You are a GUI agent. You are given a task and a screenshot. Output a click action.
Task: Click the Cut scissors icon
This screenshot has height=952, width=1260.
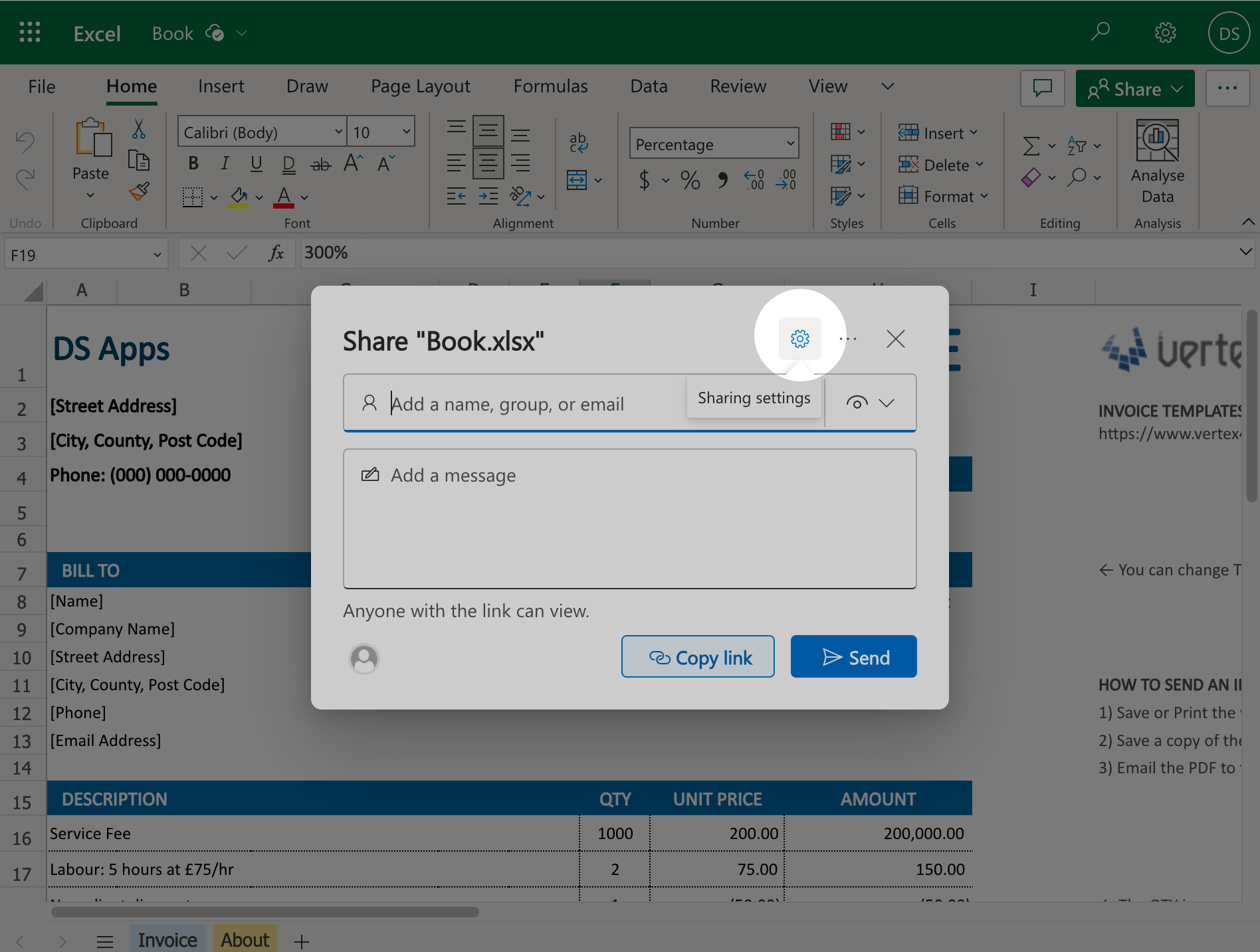pyautogui.click(x=138, y=129)
